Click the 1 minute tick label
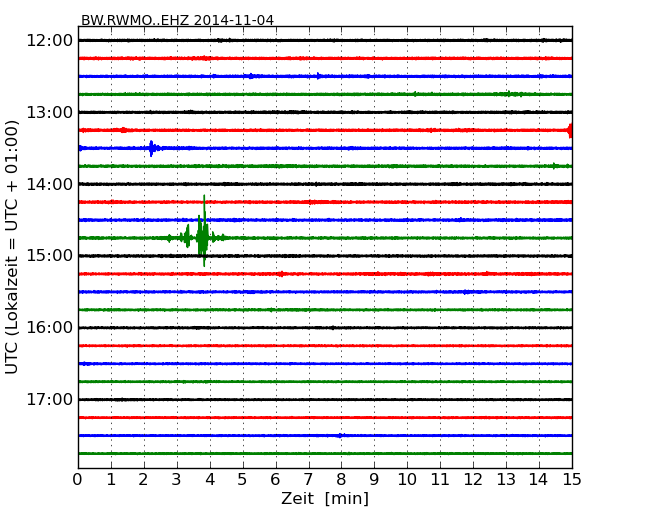The height and width of the screenshot is (520, 650). (x=111, y=480)
